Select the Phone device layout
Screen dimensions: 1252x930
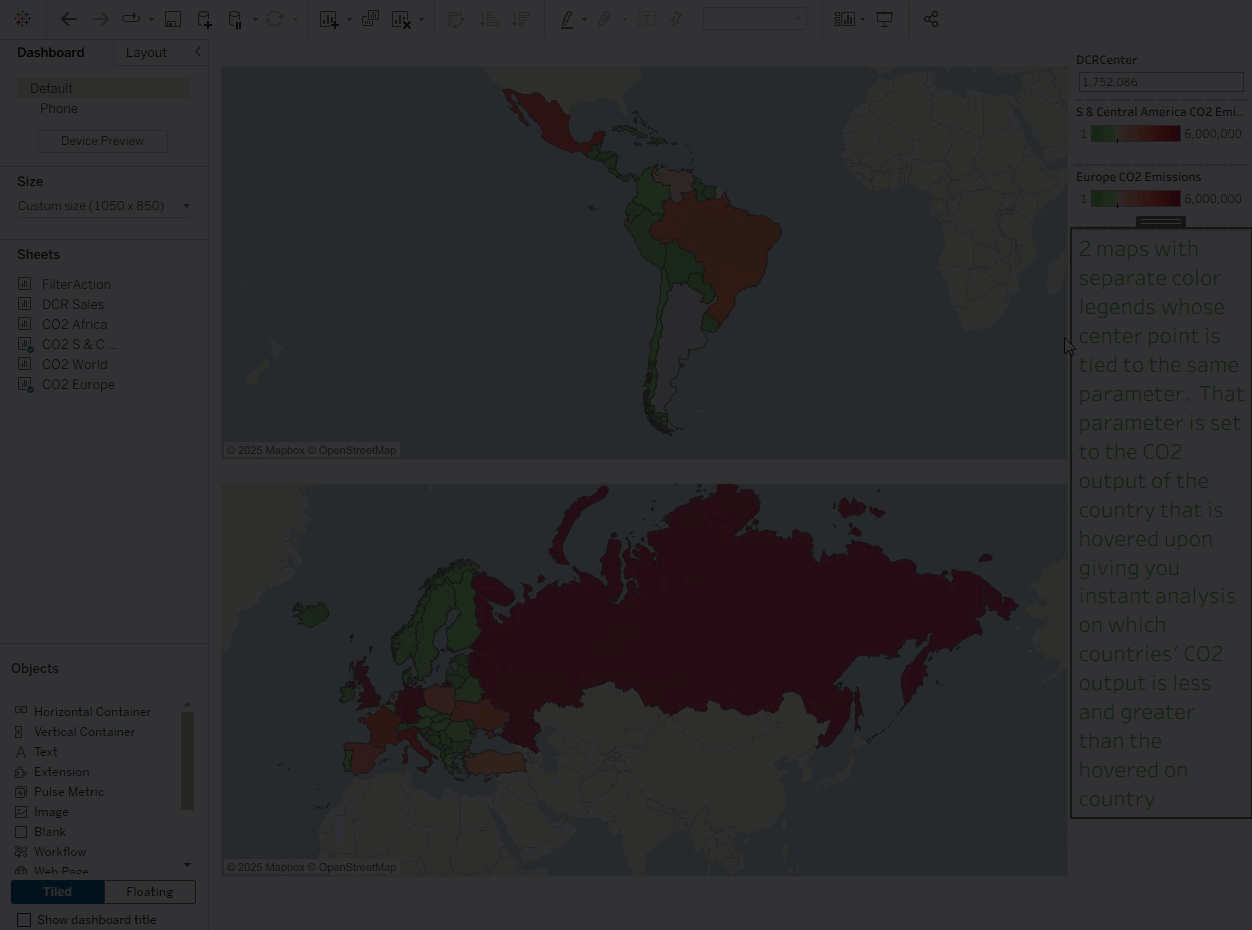(59, 108)
